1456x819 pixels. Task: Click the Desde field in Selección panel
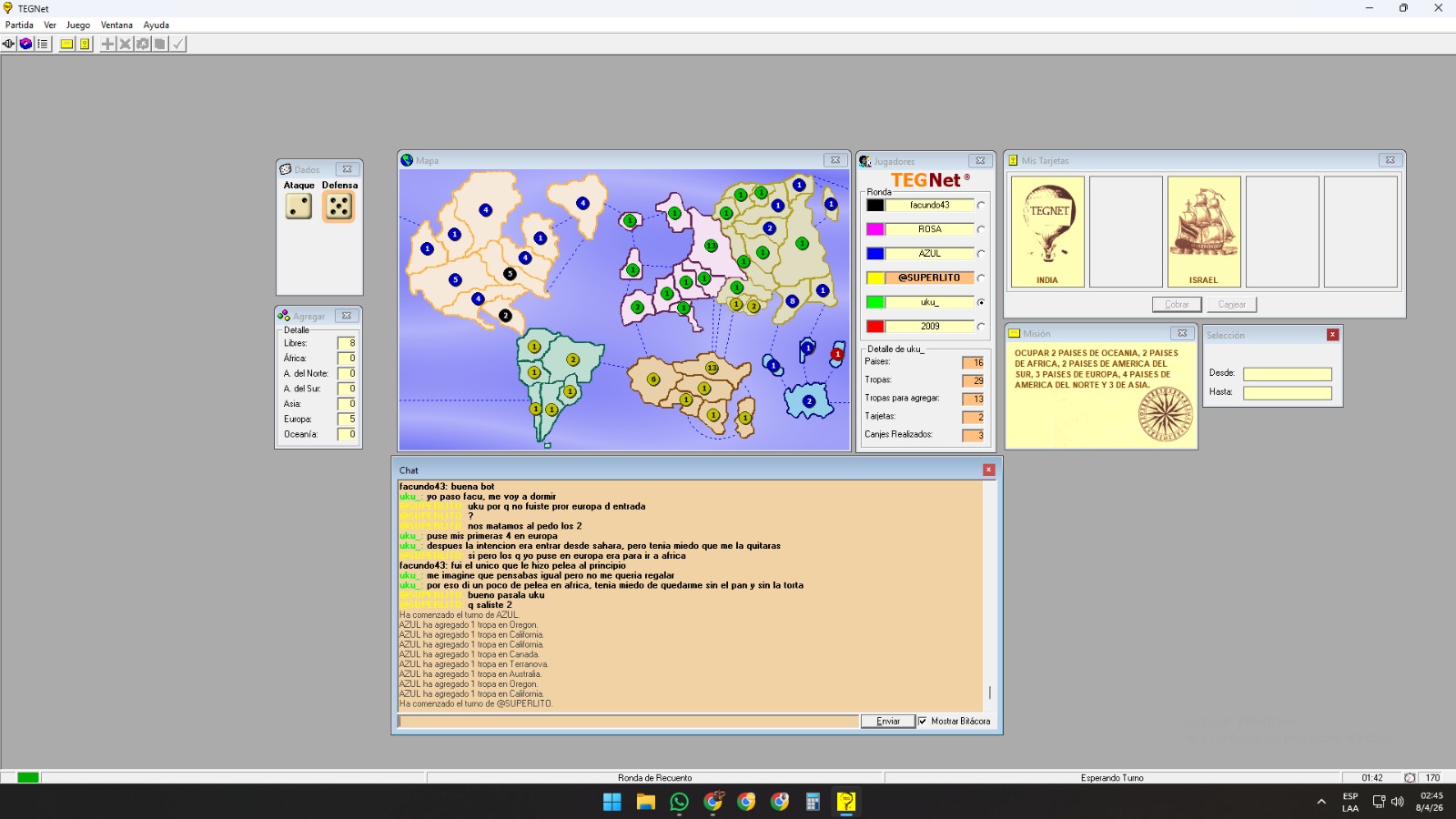click(x=1287, y=374)
